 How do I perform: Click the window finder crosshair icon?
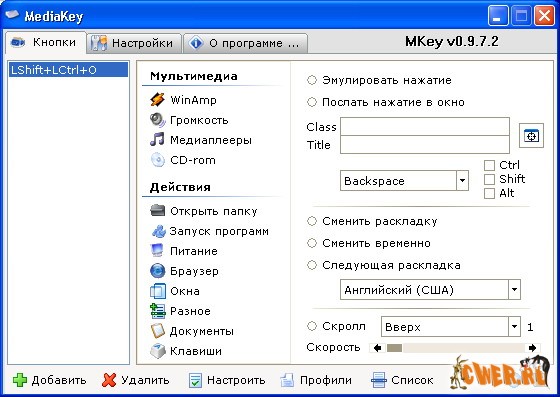[x=531, y=136]
